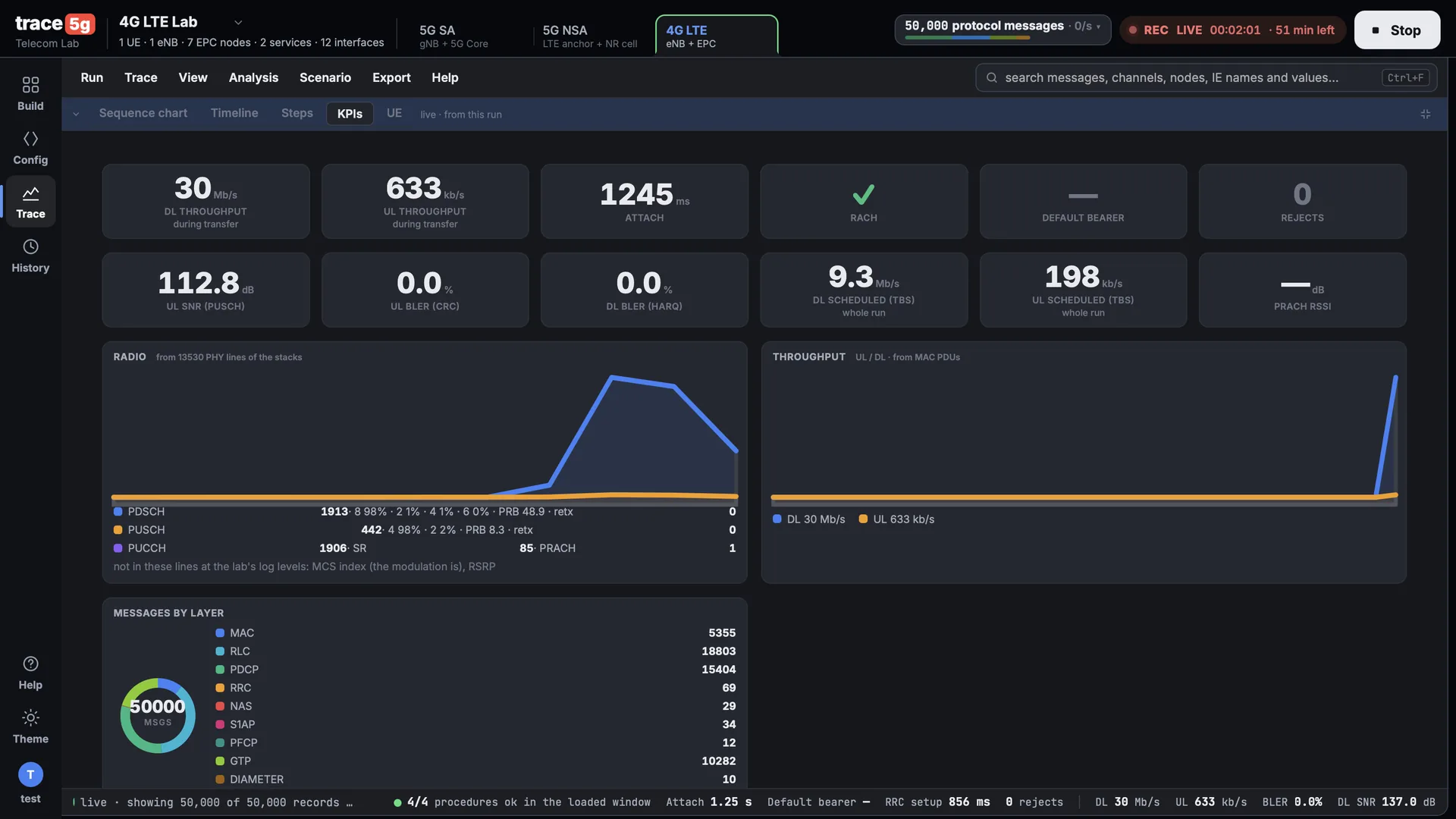Screen dimensions: 1456x819
Task: Open the Help sidebar icon
Action: (30, 673)
